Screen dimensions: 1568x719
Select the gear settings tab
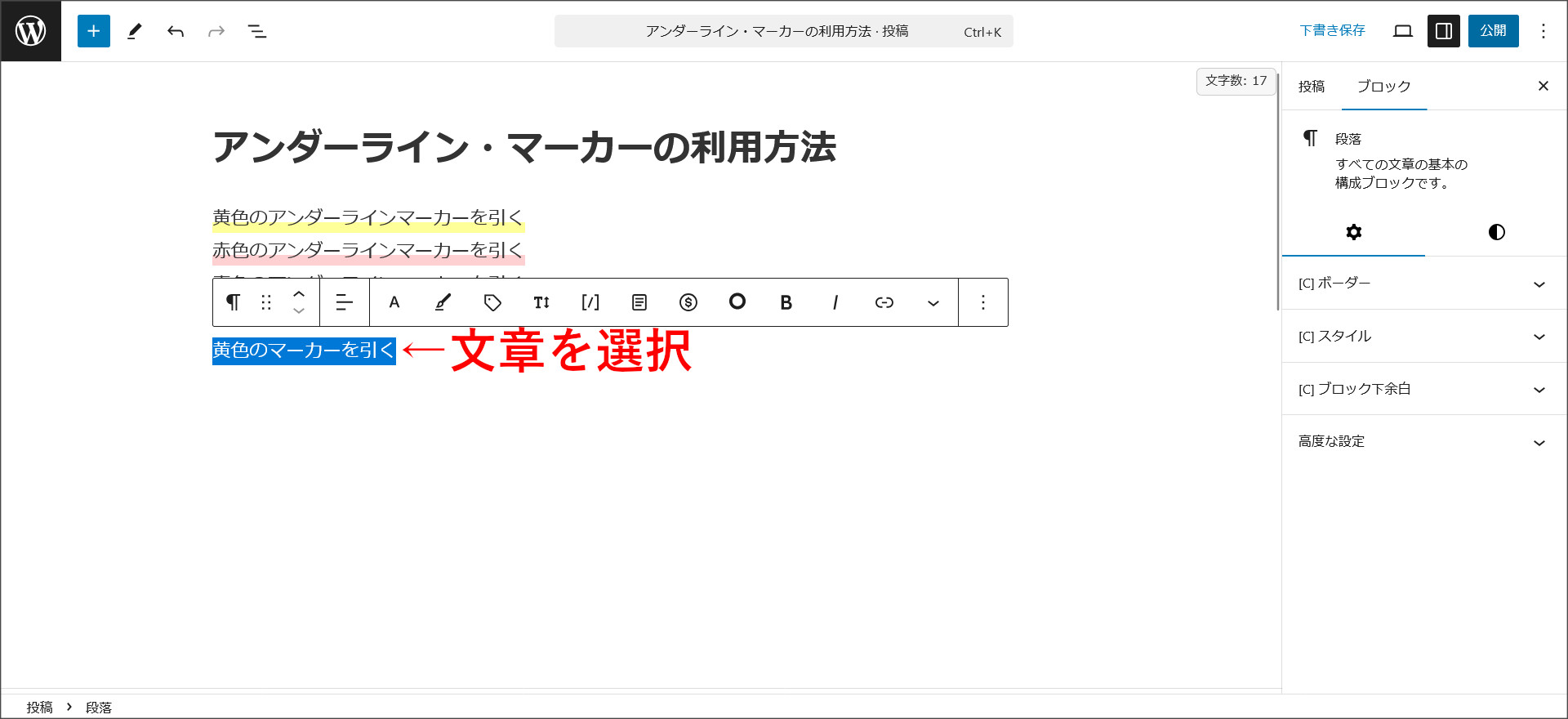coord(1354,232)
